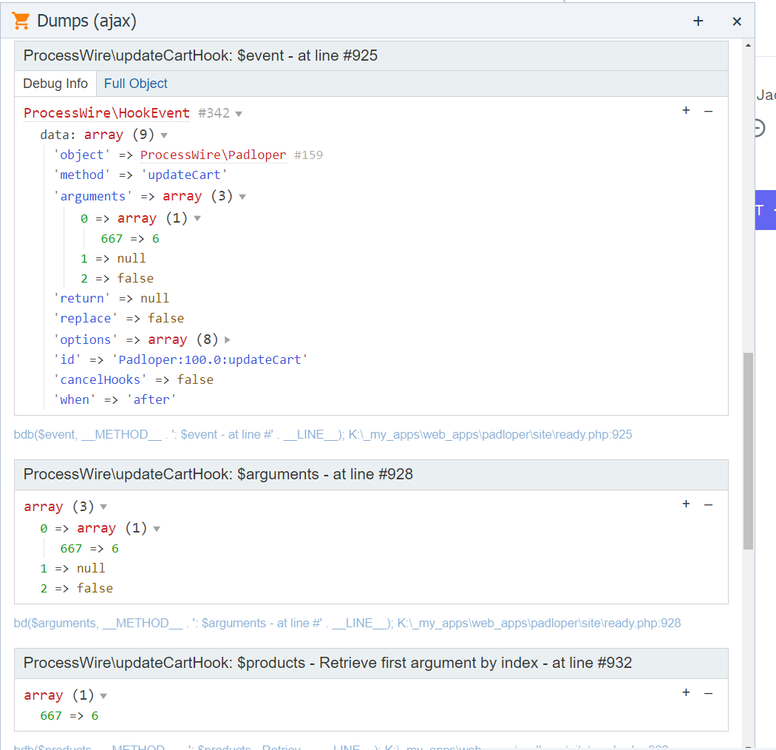Expand all with plus in $arguments dump
Screen dimensions: 776x750
686,504
